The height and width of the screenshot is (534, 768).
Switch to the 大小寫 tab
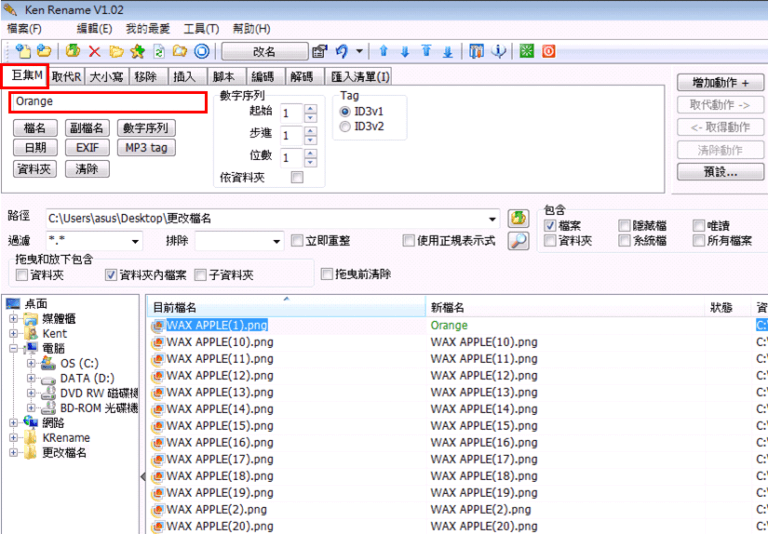tap(106, 77)
